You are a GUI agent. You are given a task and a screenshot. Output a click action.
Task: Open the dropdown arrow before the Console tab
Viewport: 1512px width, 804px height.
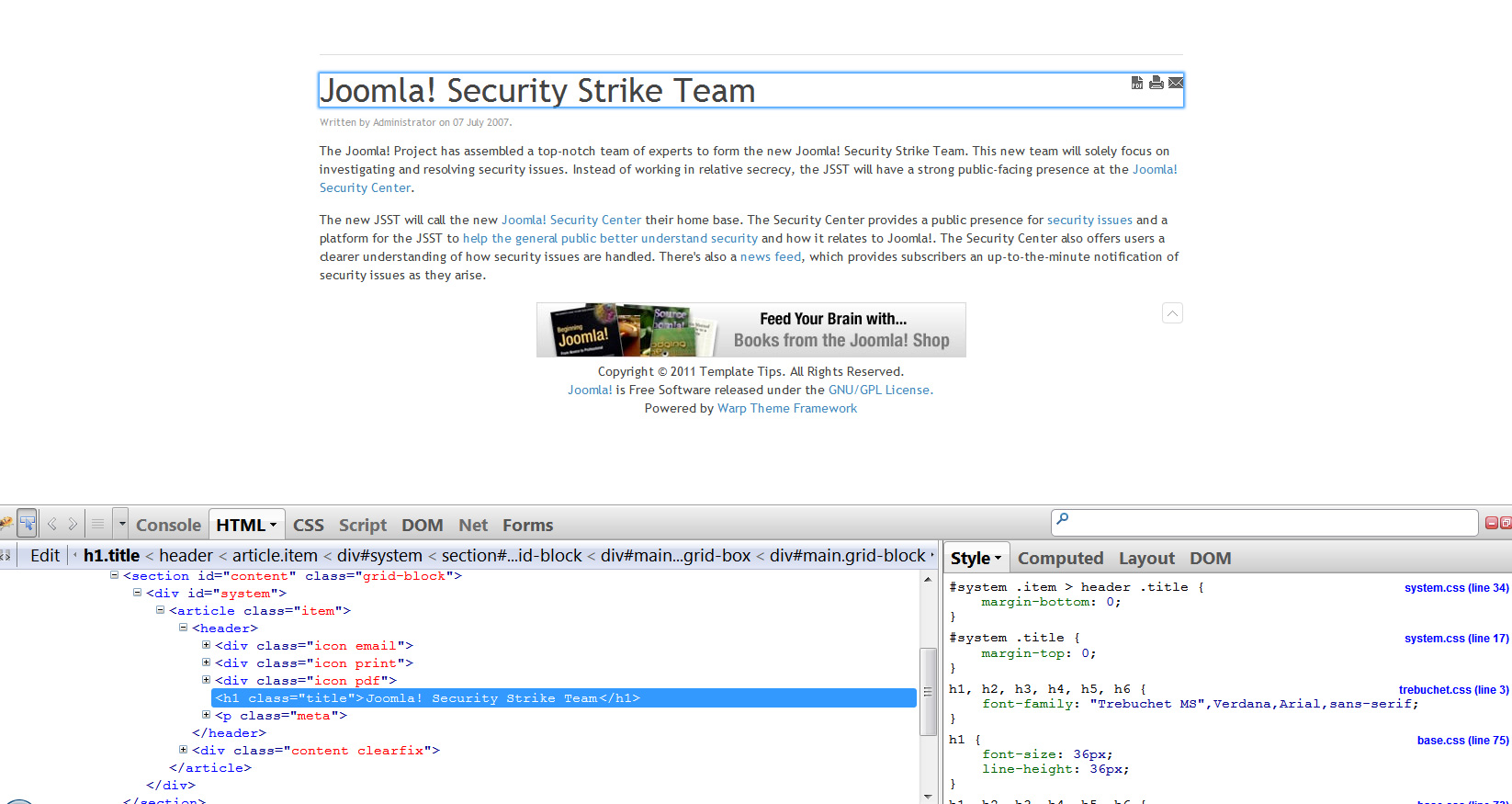[121, 524]
